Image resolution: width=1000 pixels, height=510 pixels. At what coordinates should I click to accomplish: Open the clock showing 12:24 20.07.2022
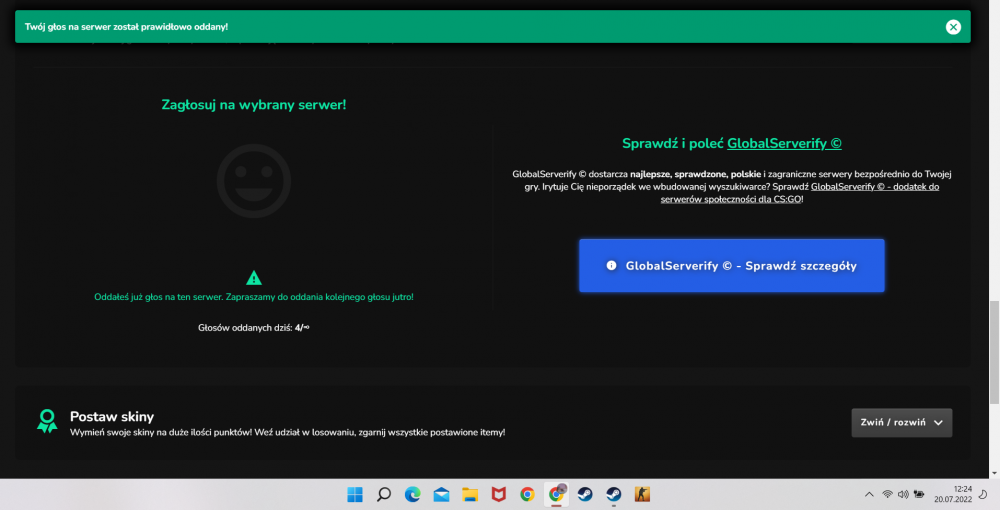pos(953,494)
